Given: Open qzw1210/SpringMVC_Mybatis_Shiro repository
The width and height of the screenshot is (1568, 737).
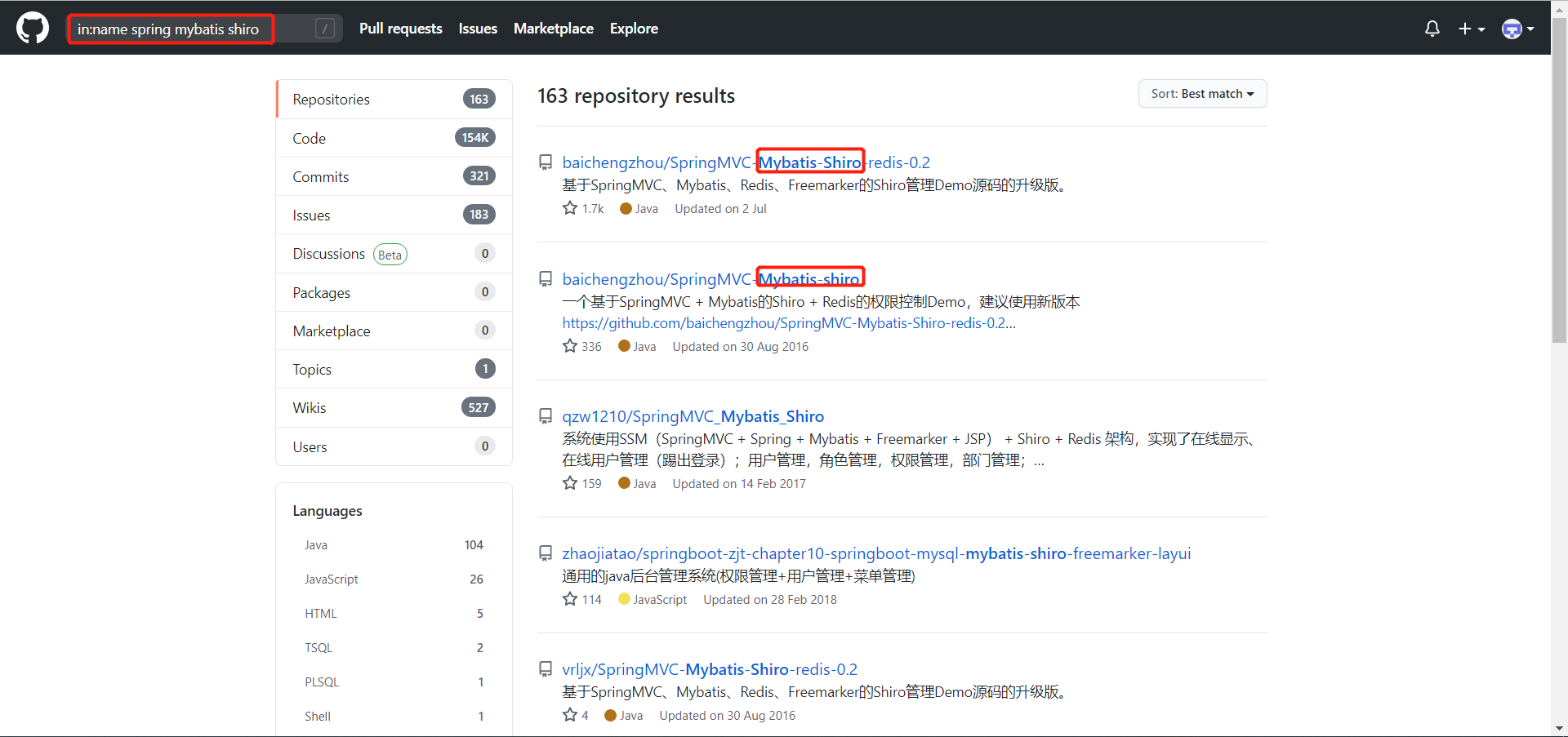Looking at the screenshot, I should [x=693, y=416].
